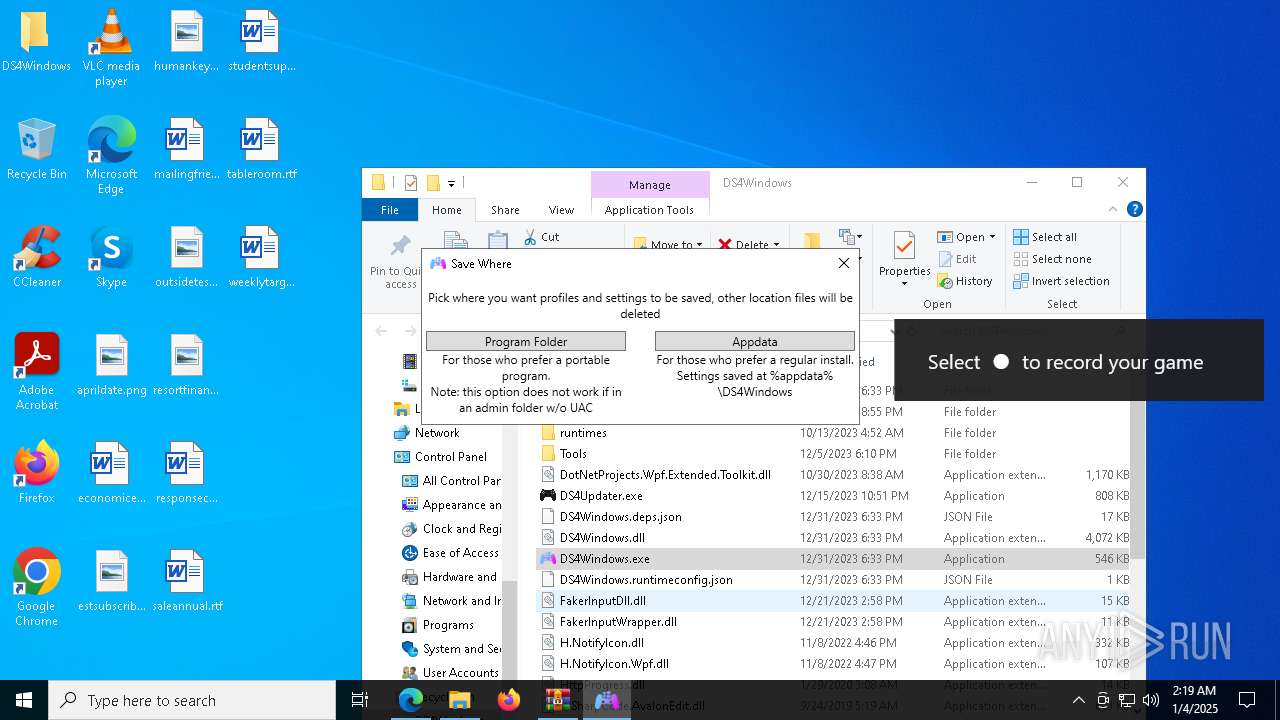
Task: Click Invert selection in ribbon
Action: pos(1061,281)
